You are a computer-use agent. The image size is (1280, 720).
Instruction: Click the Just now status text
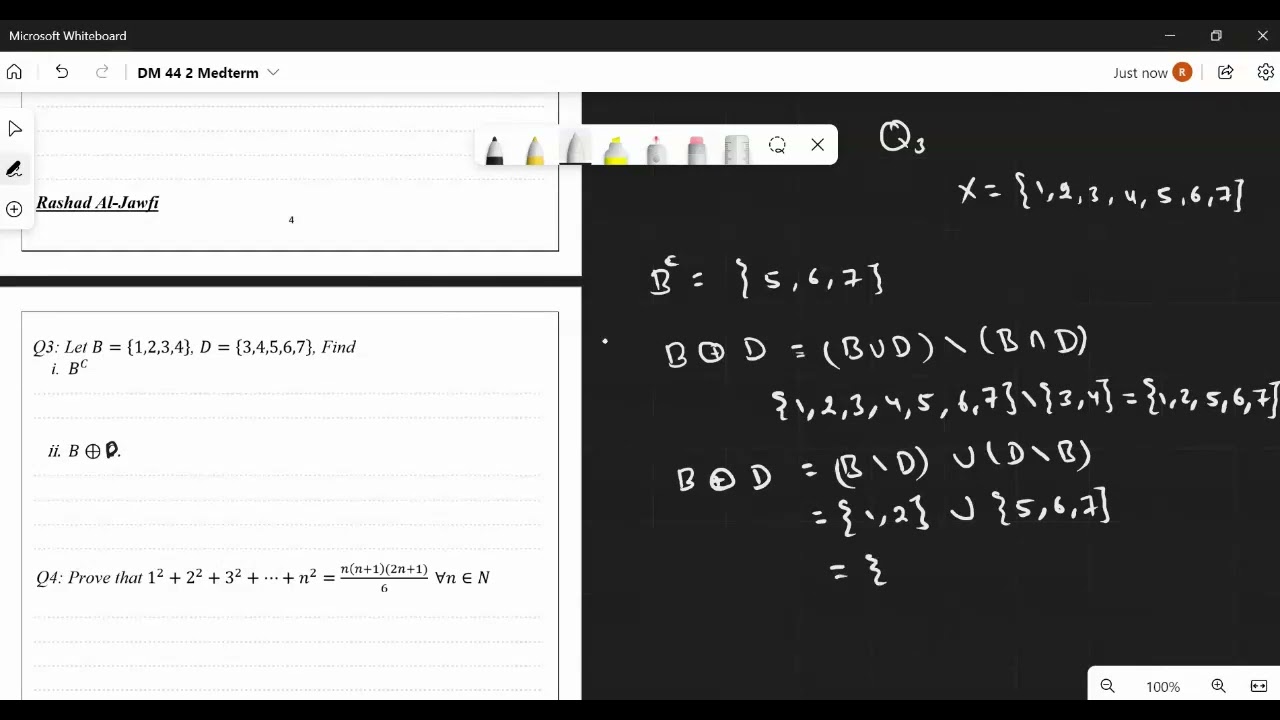[x=1140, y=73]
